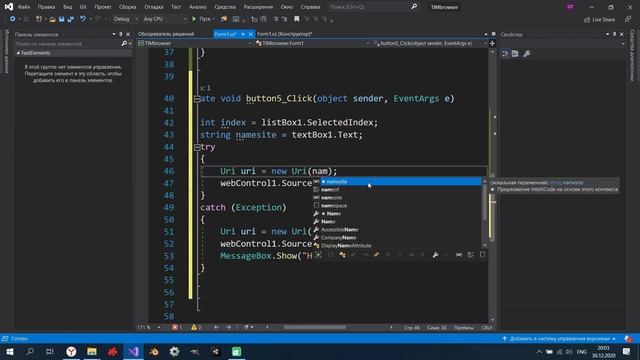Viewport: 640px width, 360px height.
Task: Click the Save All toolbar icon
Action: [70, 19]
